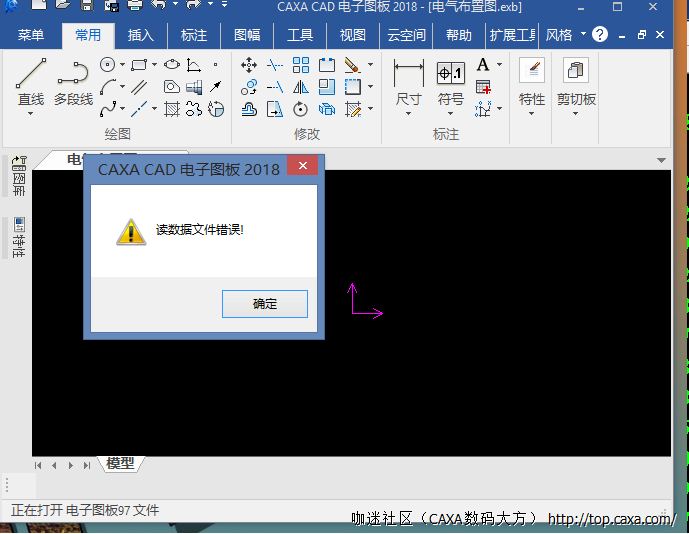The height and width of the screenshot is (534, 689).
Task: Switch to the 标注 ribbon tab
Action: pyautogui.click(x=194, y=35)
